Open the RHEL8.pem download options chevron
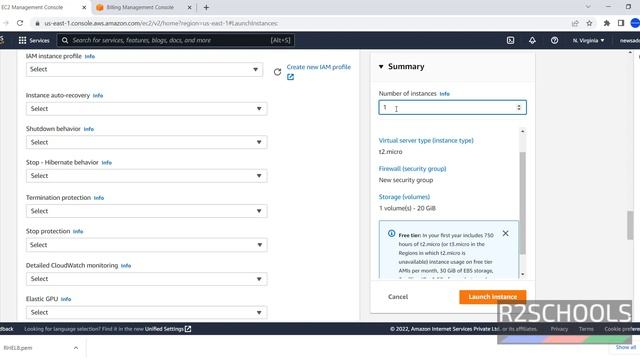640x360 pixels. [76, 348]
